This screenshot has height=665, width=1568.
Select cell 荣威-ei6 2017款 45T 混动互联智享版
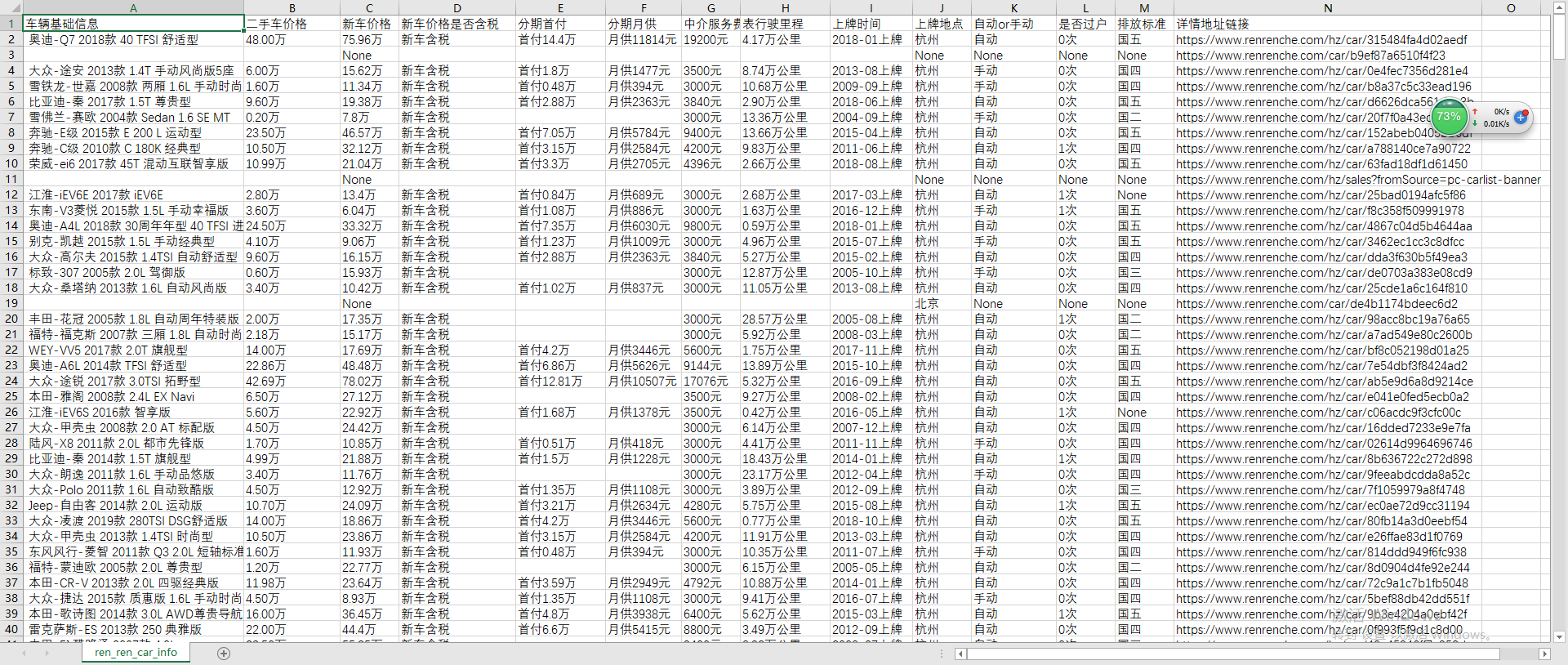point(133,163)
